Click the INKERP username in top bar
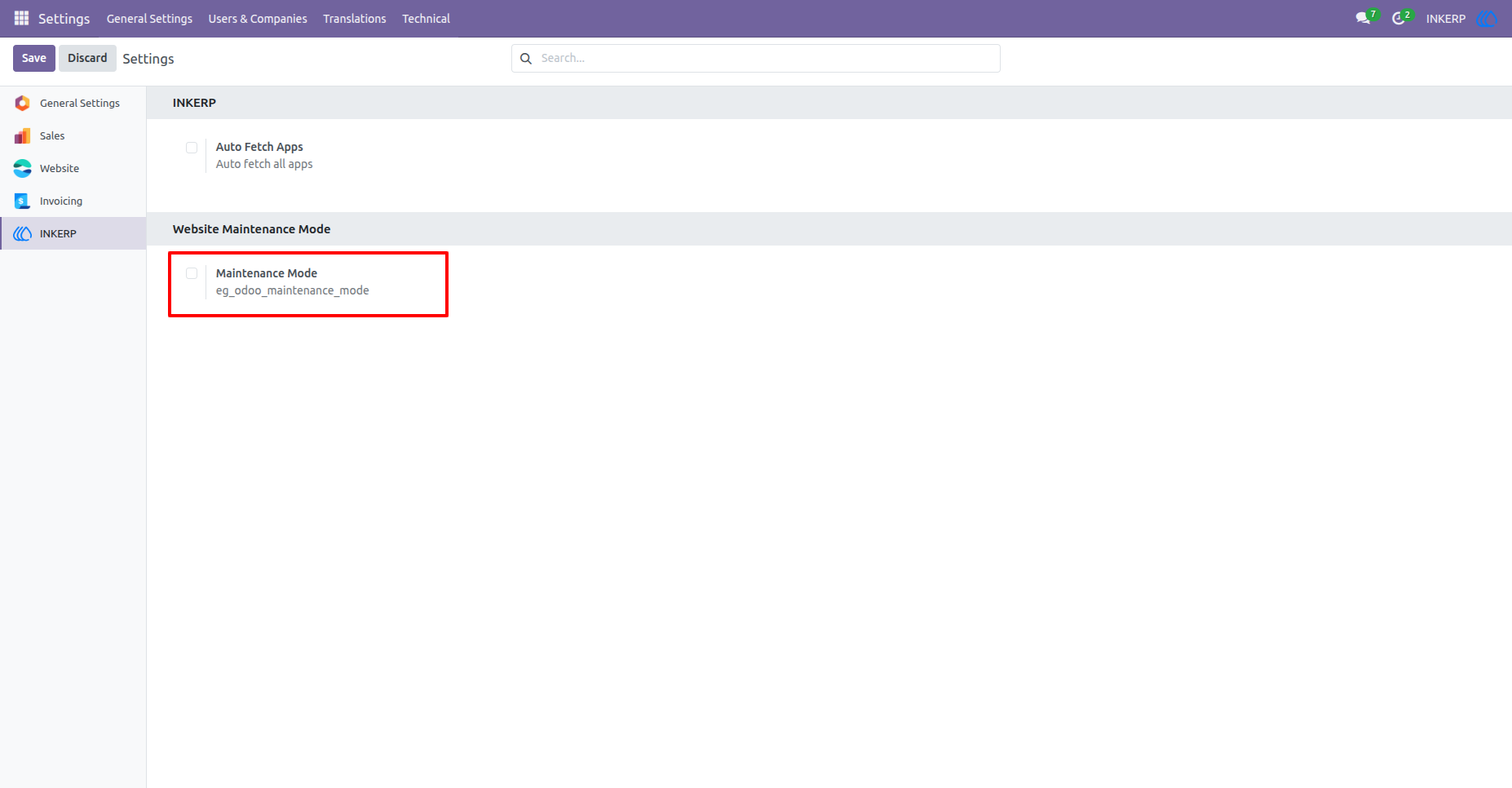The image size is (1512, 788). (x=1446, y=18)
